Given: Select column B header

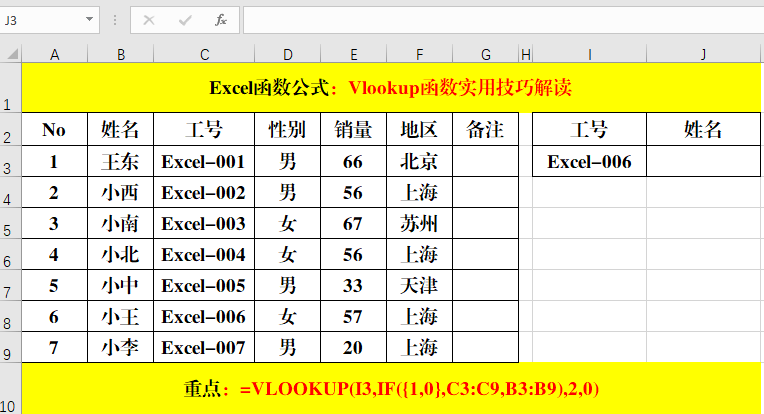Looking at the screenshot, I should (121, 55).
